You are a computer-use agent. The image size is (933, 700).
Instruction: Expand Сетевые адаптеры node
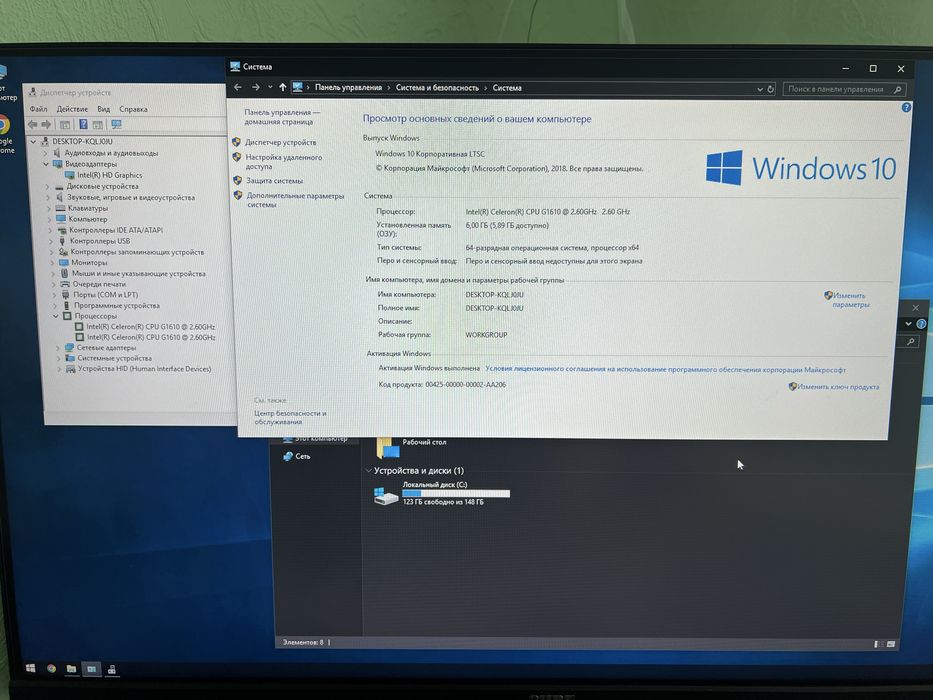58,348
